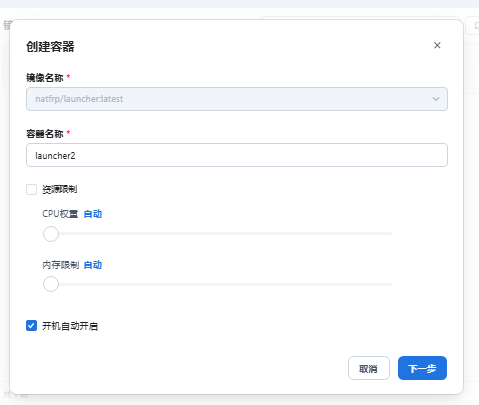Click the refresh icon behind the dialog
Screen dimensions: 479x405
pos(476,25)
